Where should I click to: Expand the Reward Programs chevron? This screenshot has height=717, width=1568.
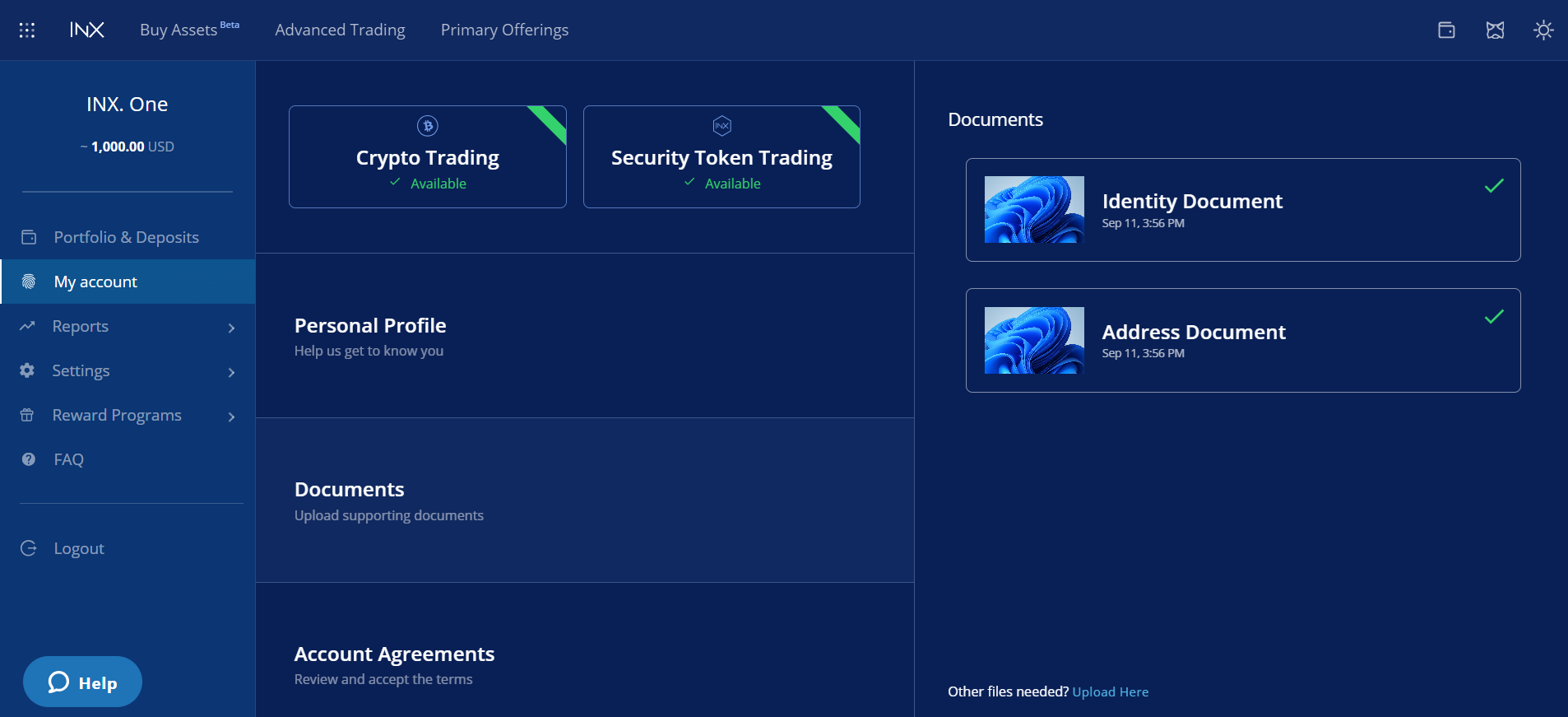pyautogui.click(x=232, y=417)
